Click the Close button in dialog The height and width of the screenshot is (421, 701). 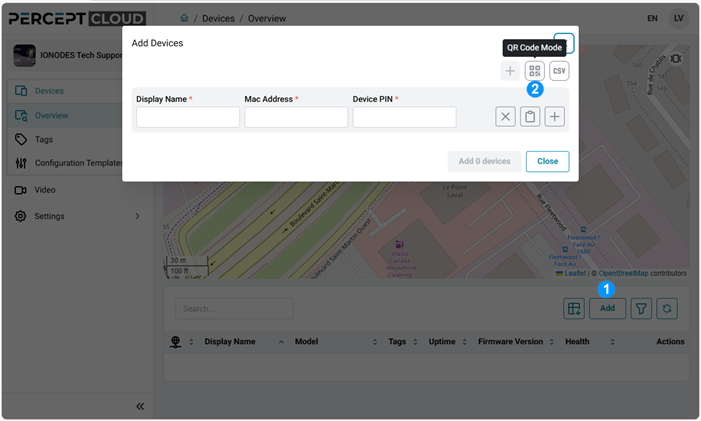tap(547, 161)
